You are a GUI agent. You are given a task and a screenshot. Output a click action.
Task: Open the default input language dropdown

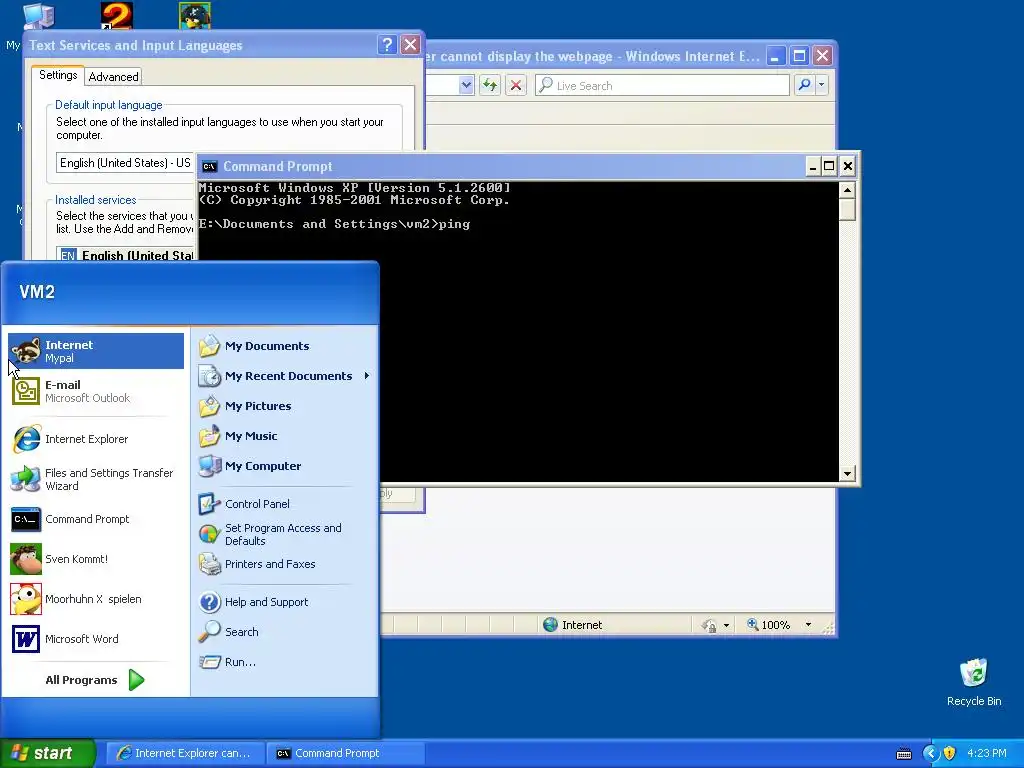click(x=125, y=163)
